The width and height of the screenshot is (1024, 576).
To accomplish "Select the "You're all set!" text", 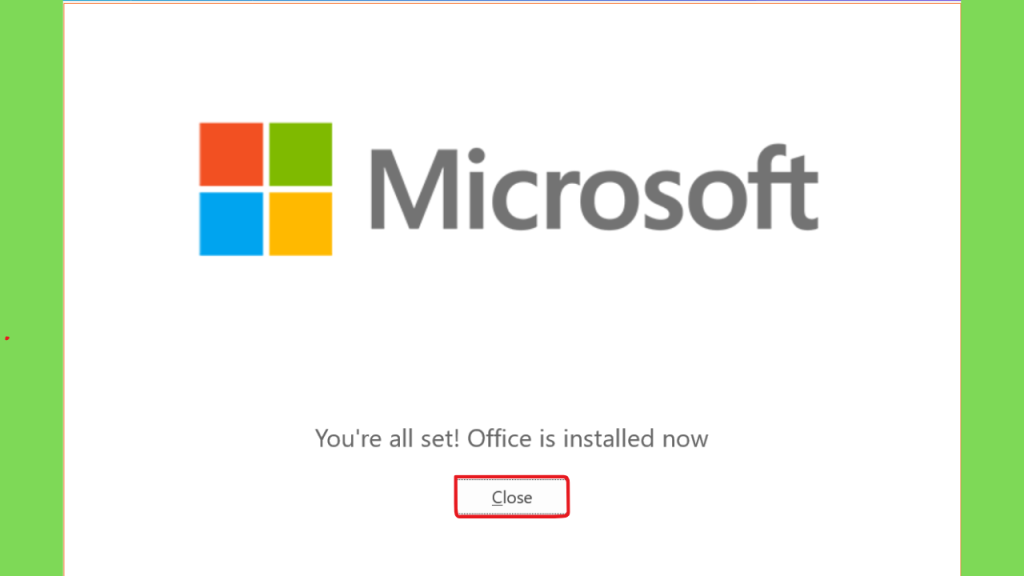I will [388, 438].
